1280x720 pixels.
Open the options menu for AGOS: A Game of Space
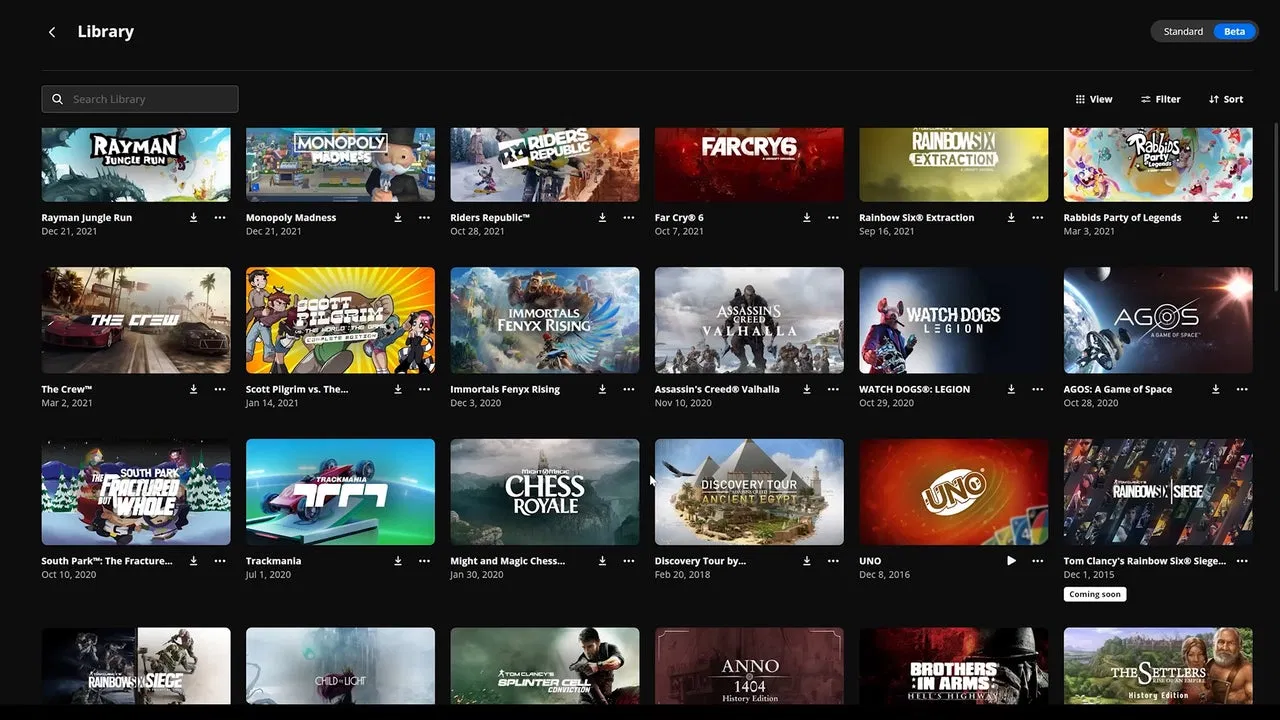coord(1242,389)
